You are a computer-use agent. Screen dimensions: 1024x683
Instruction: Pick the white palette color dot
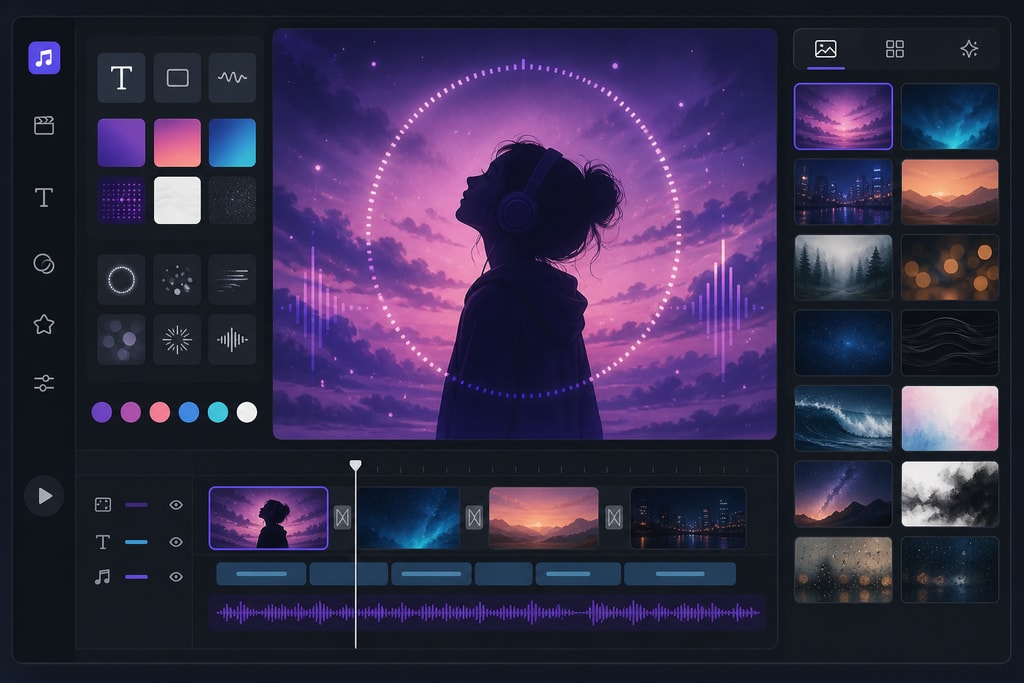(247, 412)
